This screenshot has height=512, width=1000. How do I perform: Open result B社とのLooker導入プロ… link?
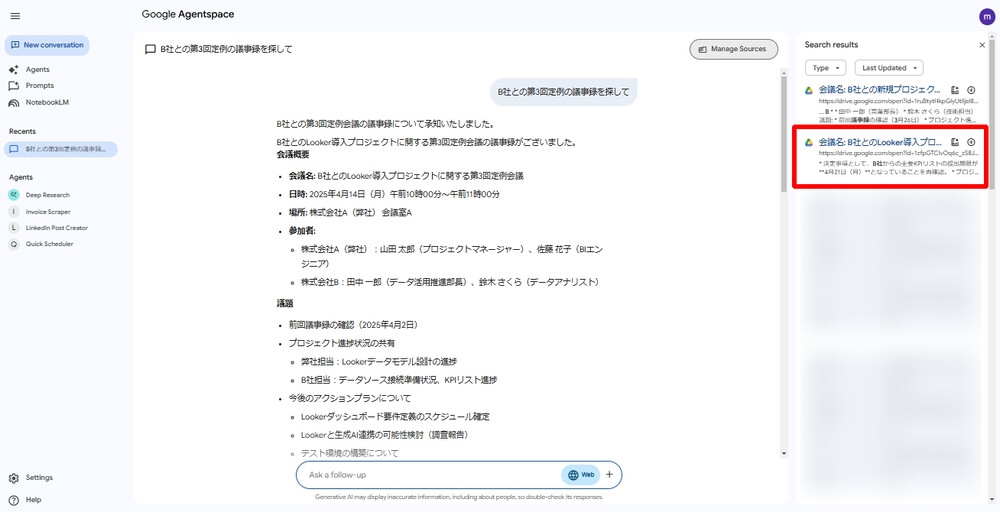coord(880,142)
